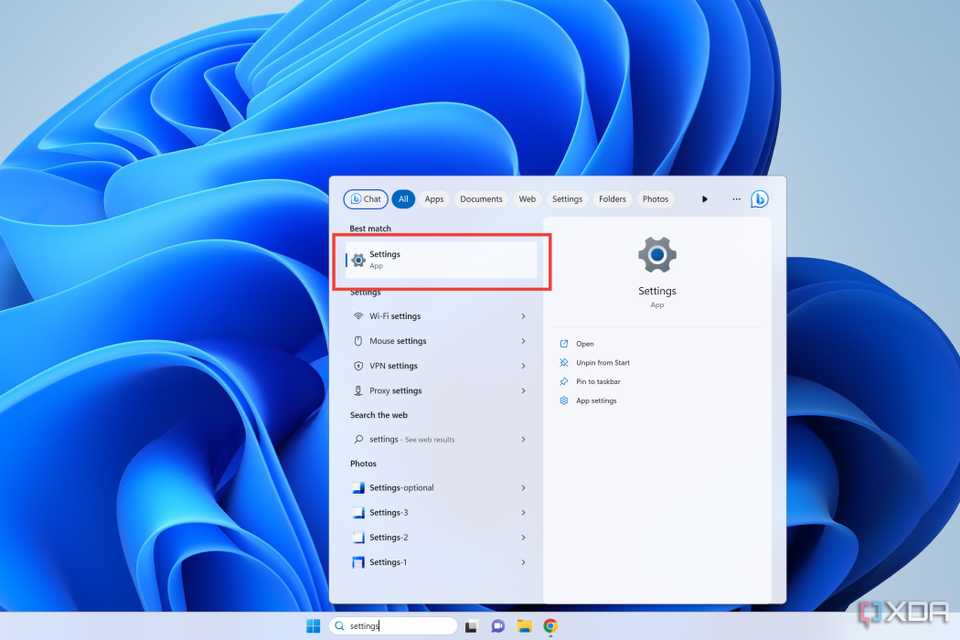The image size is (960, 640).
Task: Open Google Chrome from the taskbar
Action: tap(550, 625)
